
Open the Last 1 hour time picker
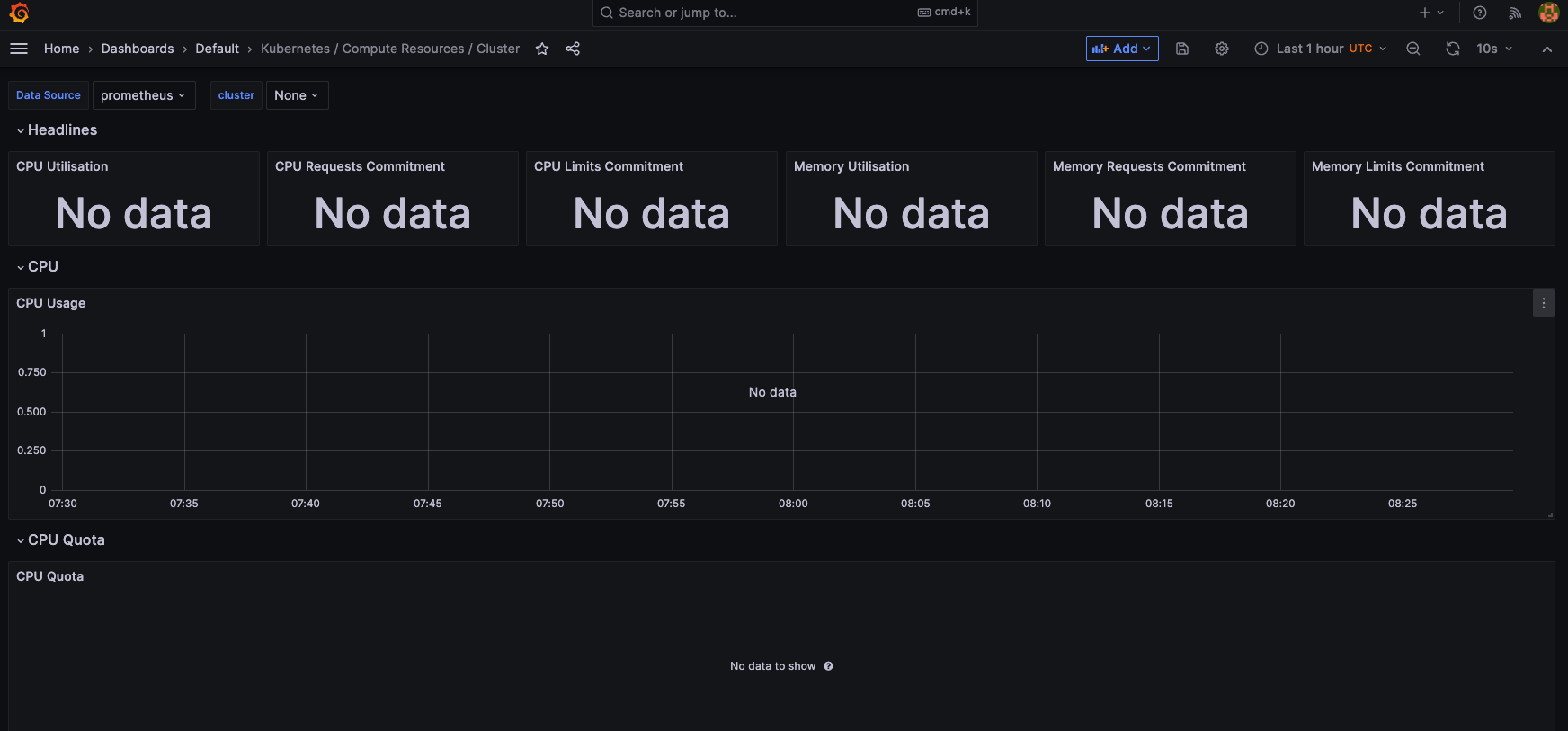pos(1321,49)
